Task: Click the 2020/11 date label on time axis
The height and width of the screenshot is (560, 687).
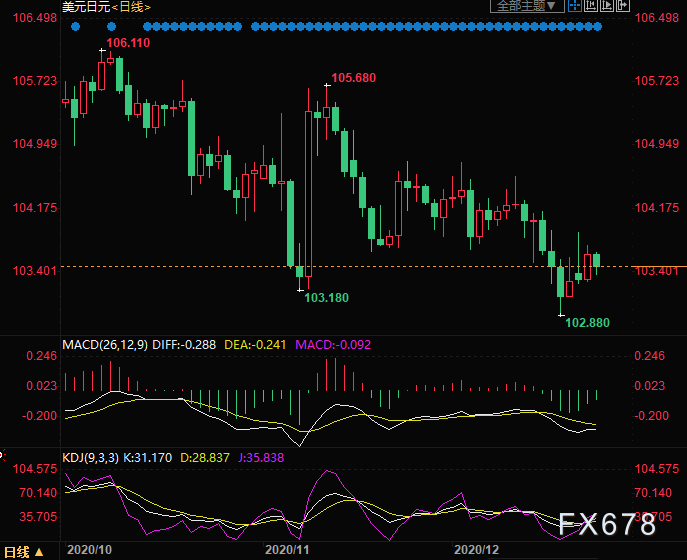Action: point(286,550)
